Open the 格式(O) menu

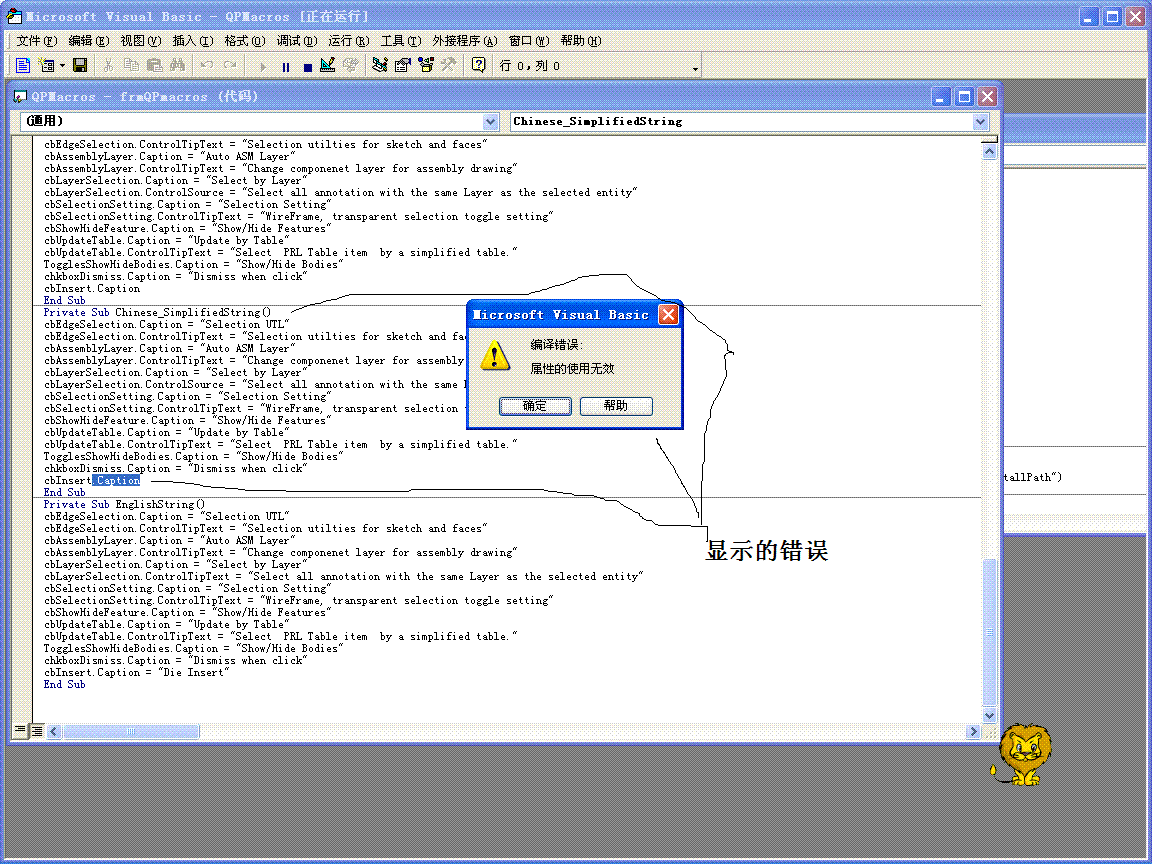coord(245,41)
